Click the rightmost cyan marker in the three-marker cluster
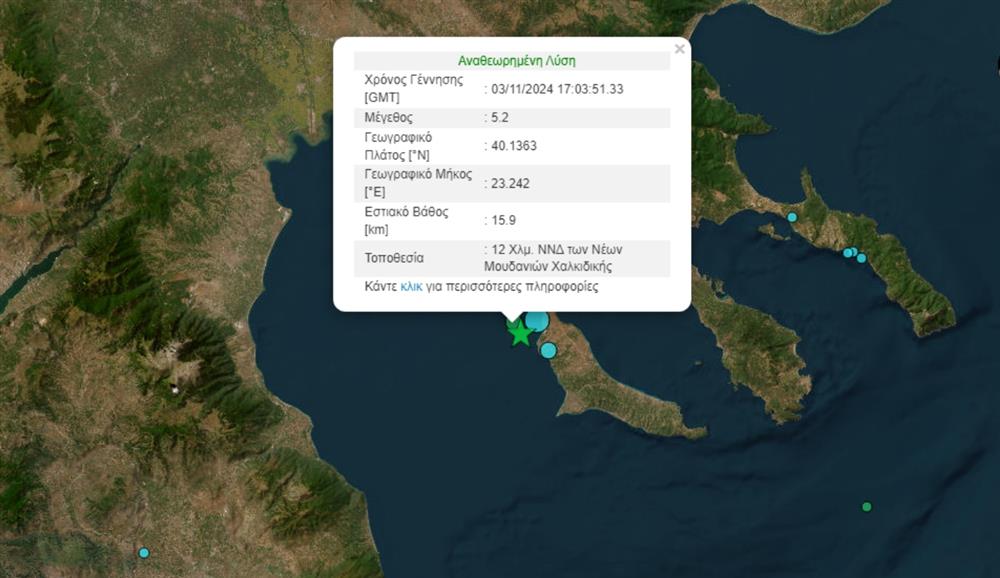Screen dimensions: 1000x578 [x=861, y=258]
